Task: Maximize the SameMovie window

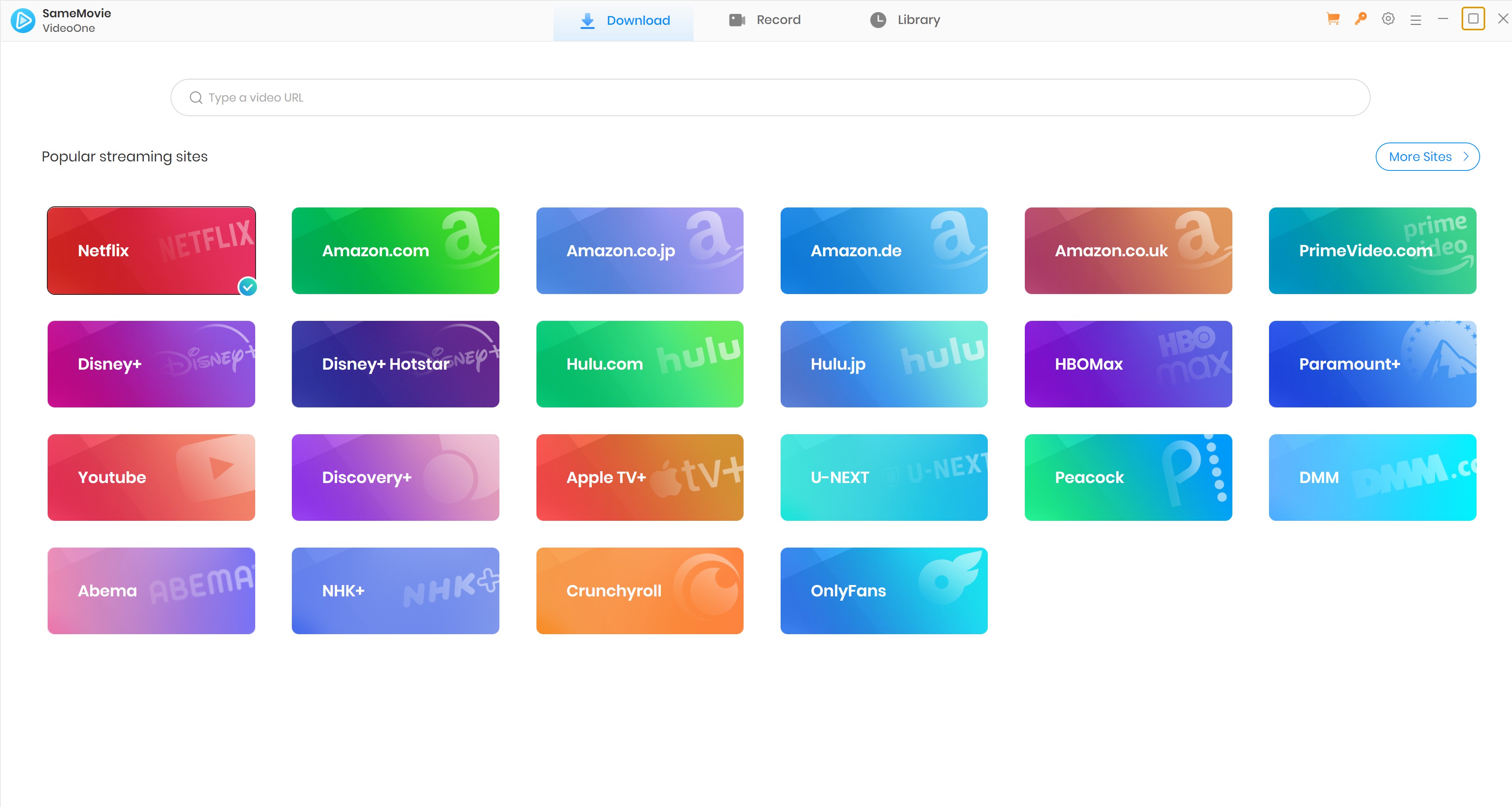Action: point(1473,19)
